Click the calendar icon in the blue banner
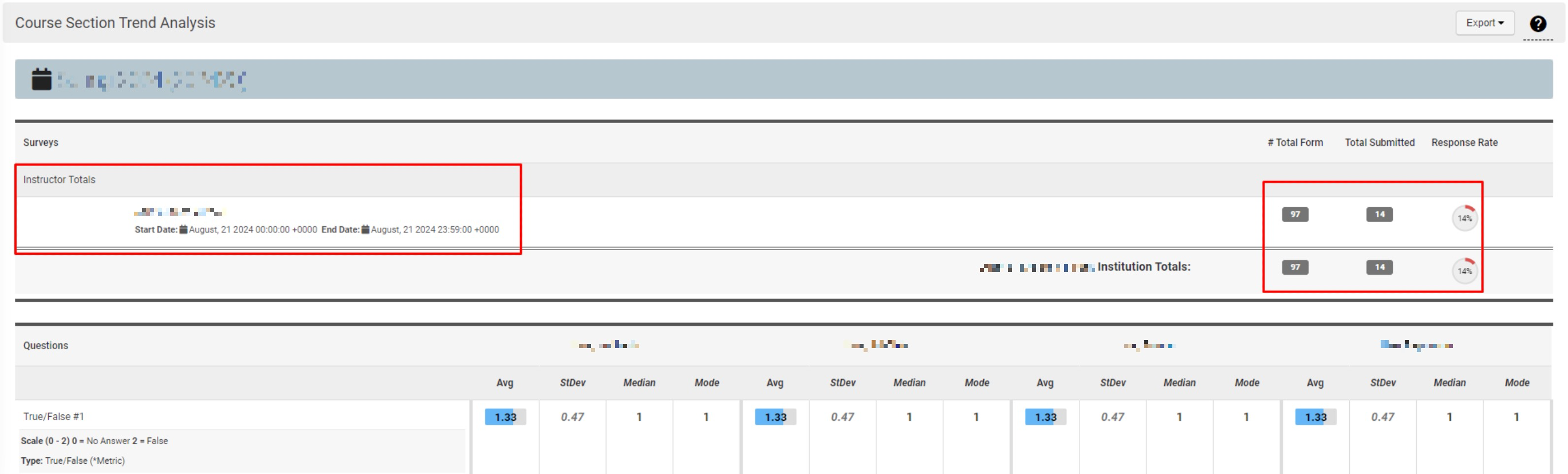The width and height of the screenshot is (1568, 474). pyautogui.click(x=41, y=79)
